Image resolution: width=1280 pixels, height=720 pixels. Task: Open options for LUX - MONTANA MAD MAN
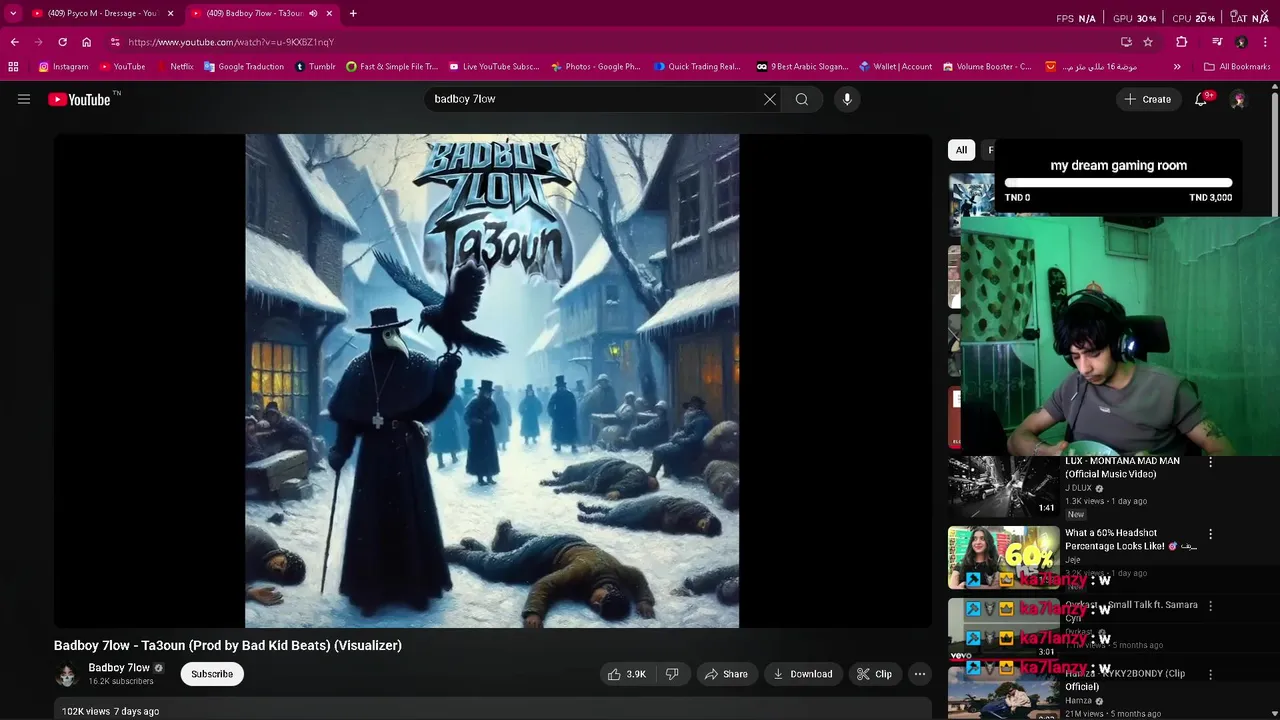tap(1210, 462)
